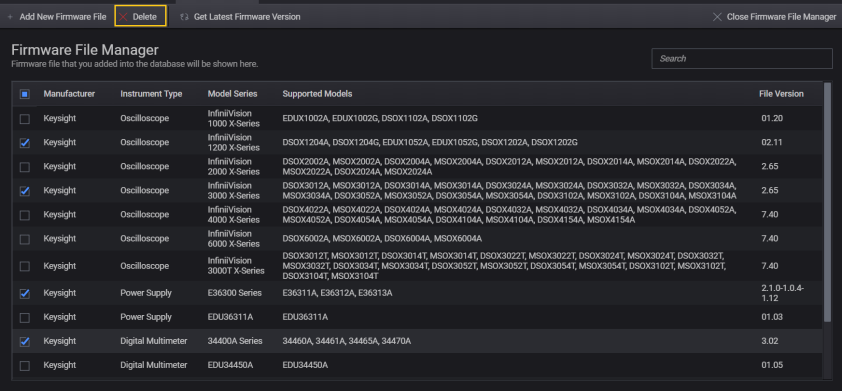This screenshot has height=391, width=842.
Task: Uncheck the InfiniiVision 1200 X-Series row checkbox
Action: (25, 143)
